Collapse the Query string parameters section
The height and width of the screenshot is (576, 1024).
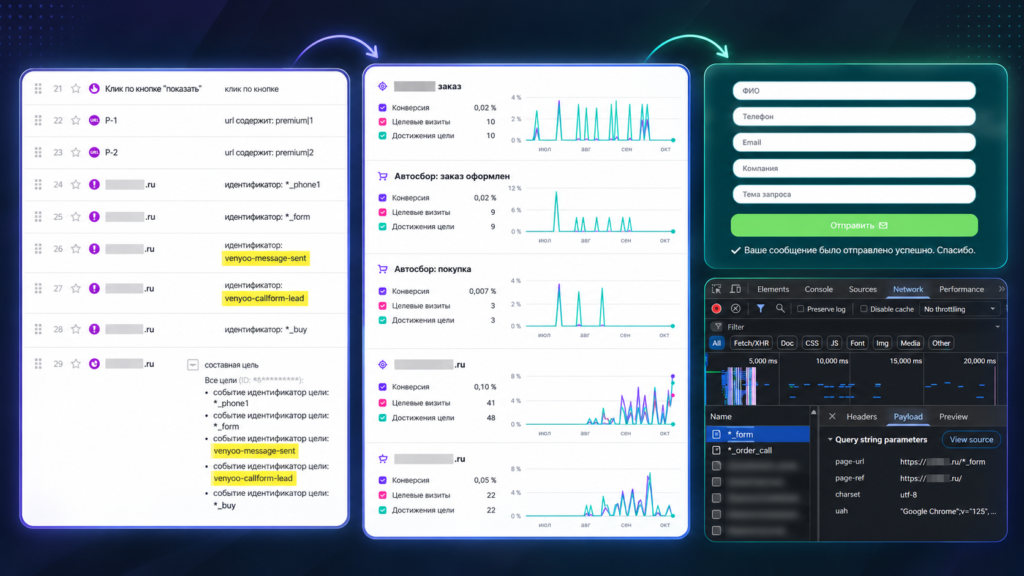pyautogui.click(x=830, y=440)
